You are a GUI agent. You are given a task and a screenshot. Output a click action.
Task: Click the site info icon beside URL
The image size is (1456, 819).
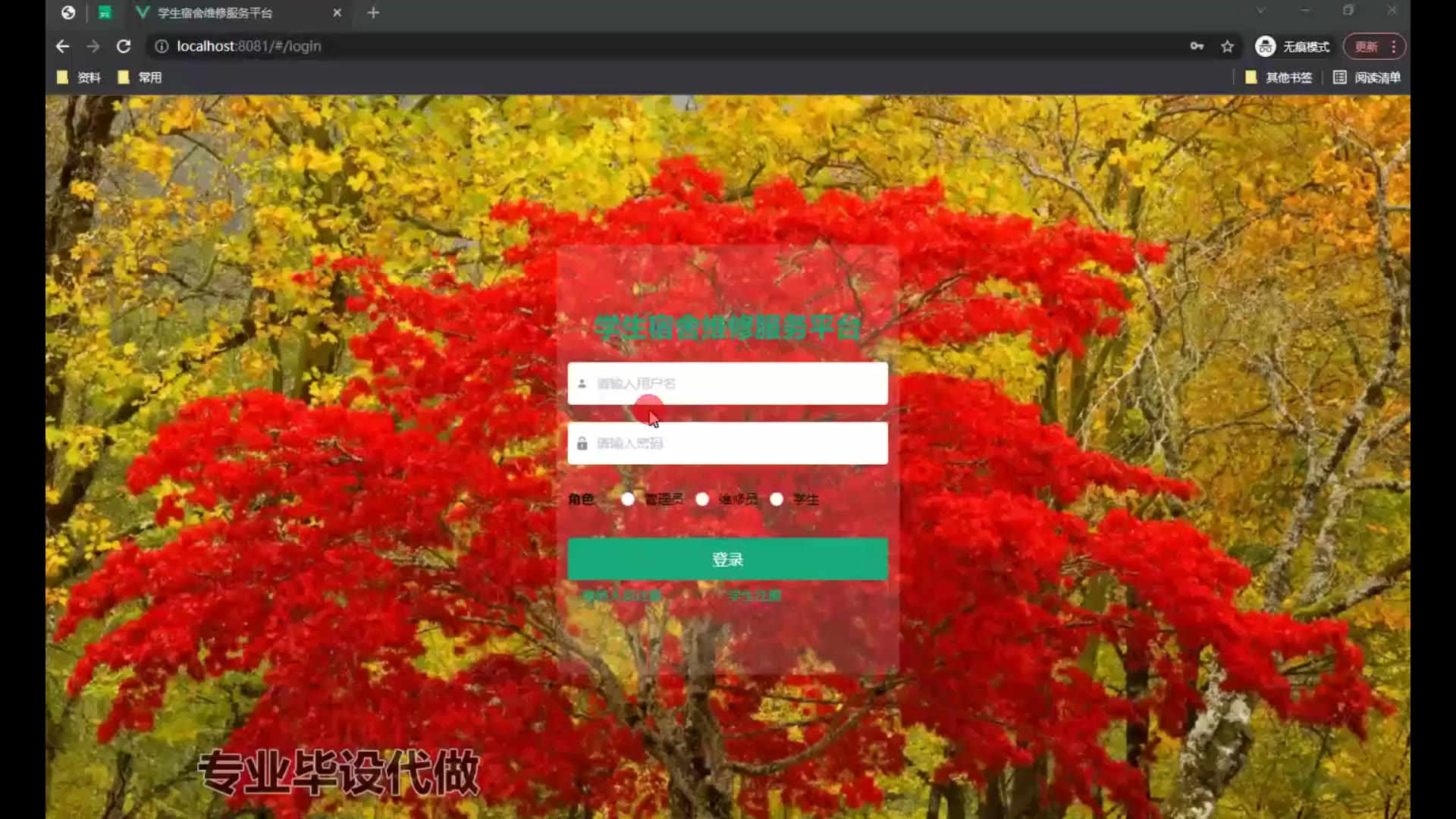(161, 46)
